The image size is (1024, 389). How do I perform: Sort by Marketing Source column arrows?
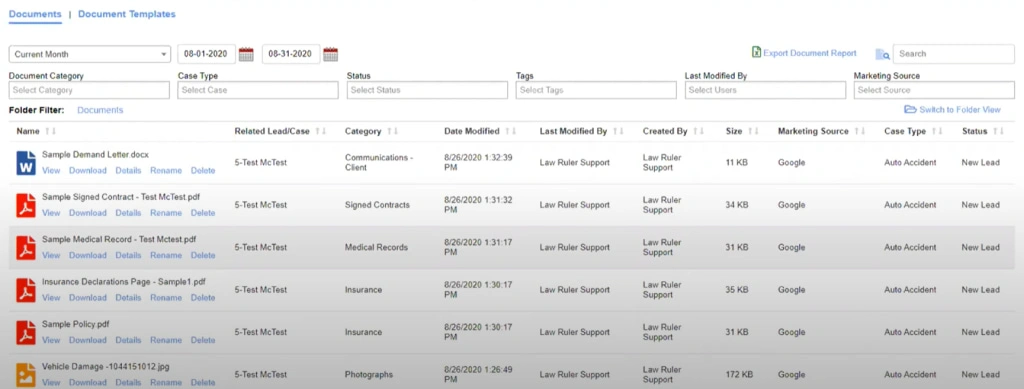(x=859, y=131)
